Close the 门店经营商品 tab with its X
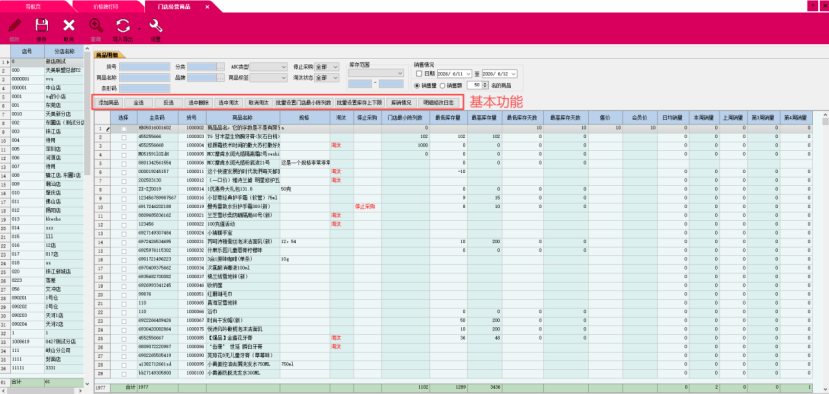Screen dimensions: 829x394 [x=207, y=7]
